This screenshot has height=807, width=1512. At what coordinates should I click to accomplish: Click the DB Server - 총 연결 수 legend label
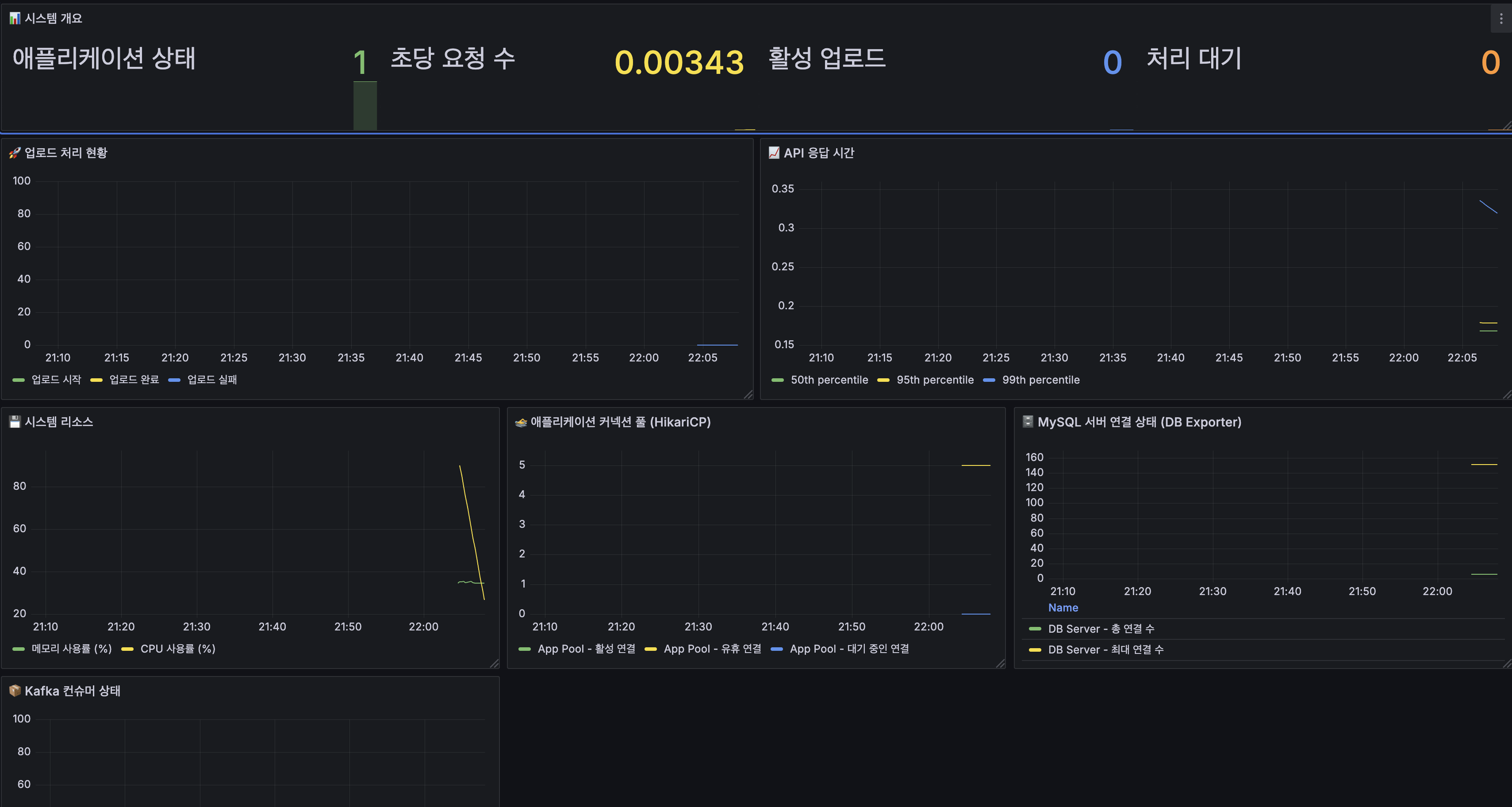(1101, 628)
